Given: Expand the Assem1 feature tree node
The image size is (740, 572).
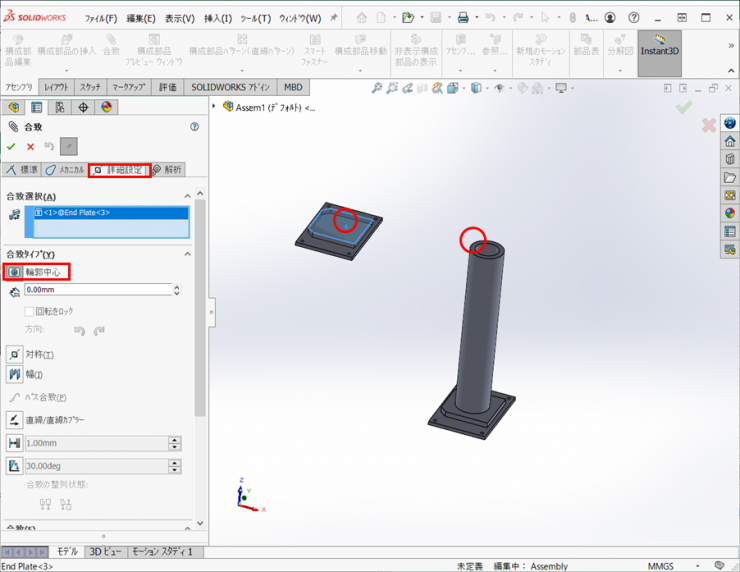Looking at the screenshot, I should coord(215,107).
